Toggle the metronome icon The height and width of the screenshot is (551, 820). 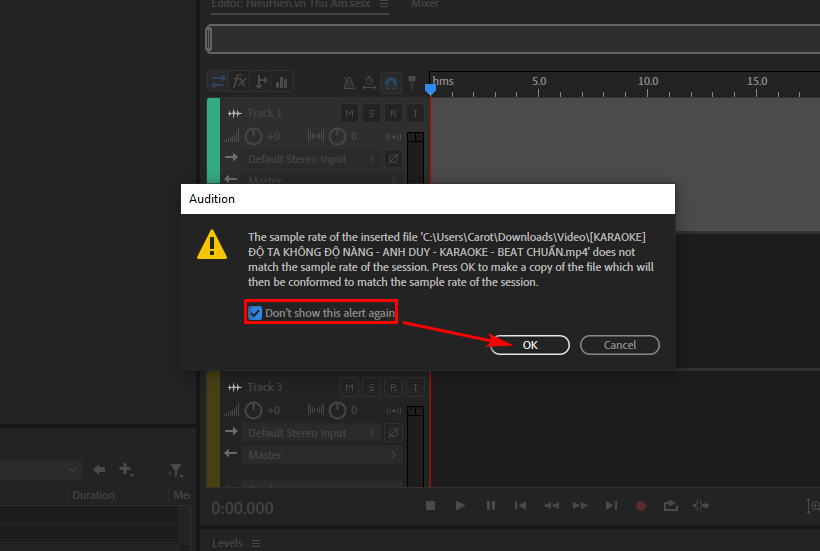pos(348,82)
